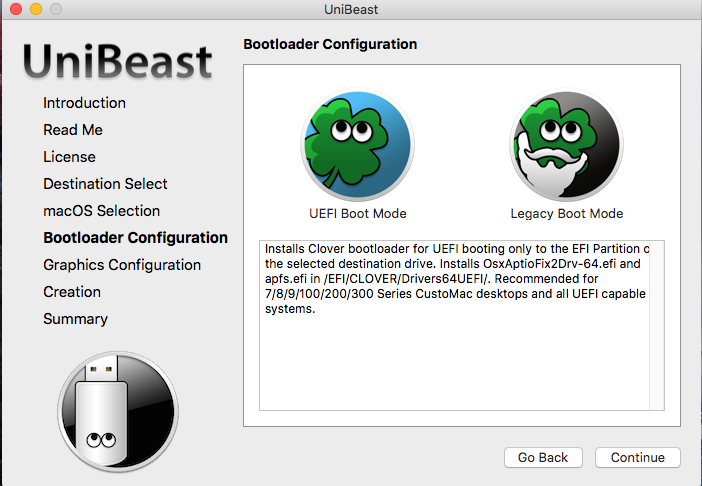
Task: Click the UEFI Boot Mode label
Action: (358, 213)
